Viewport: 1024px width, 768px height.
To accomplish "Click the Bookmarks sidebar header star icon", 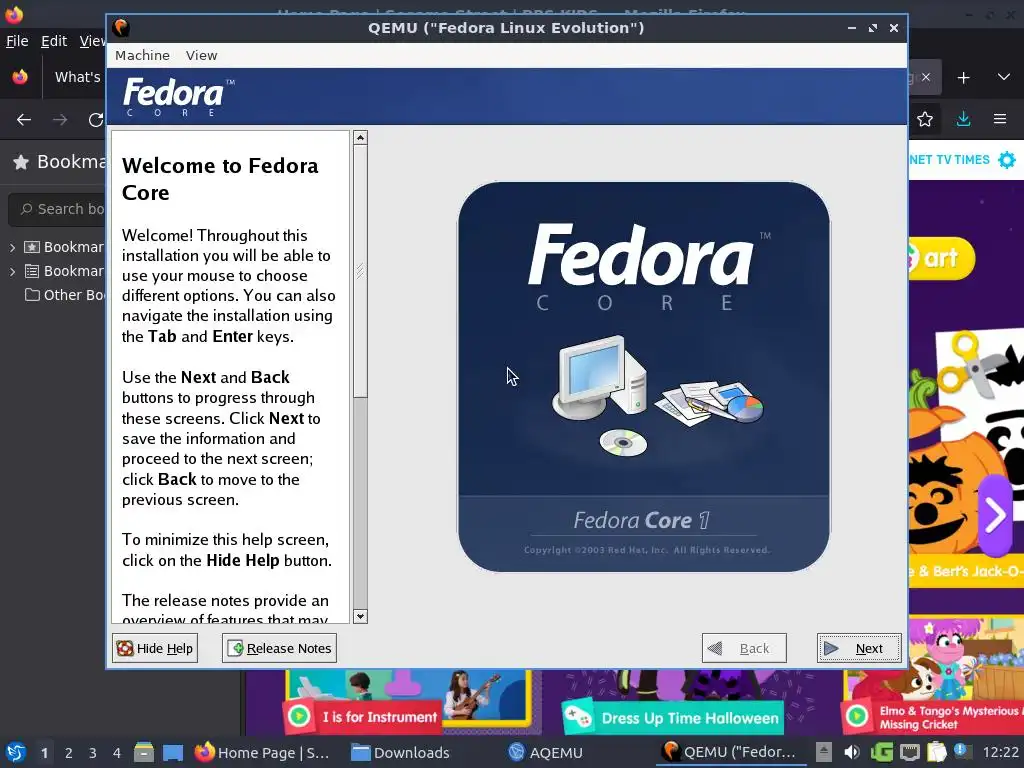I will pyautogui.click(x=21, y=162).
